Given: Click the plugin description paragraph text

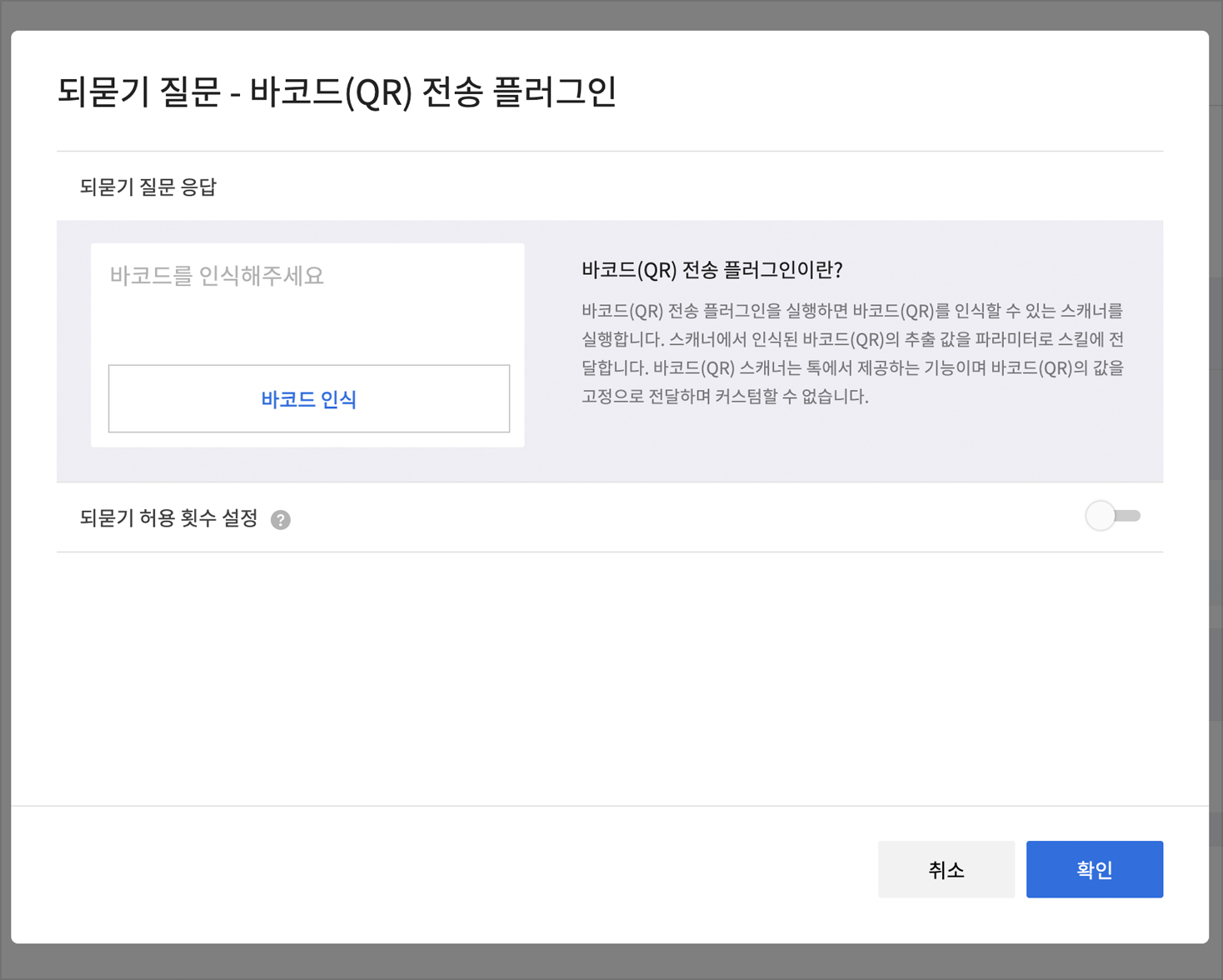Looking at the screenshot, I should [851, 353].
